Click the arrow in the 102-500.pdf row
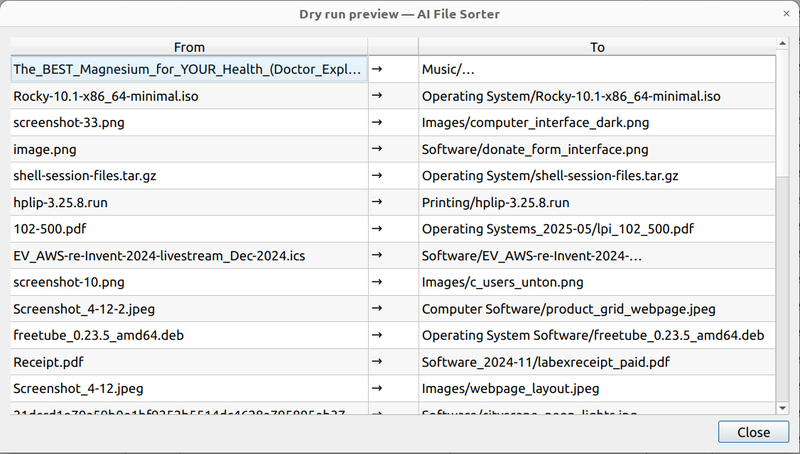The width and height of the screenshot is (800, 454). tap(376, 228)
